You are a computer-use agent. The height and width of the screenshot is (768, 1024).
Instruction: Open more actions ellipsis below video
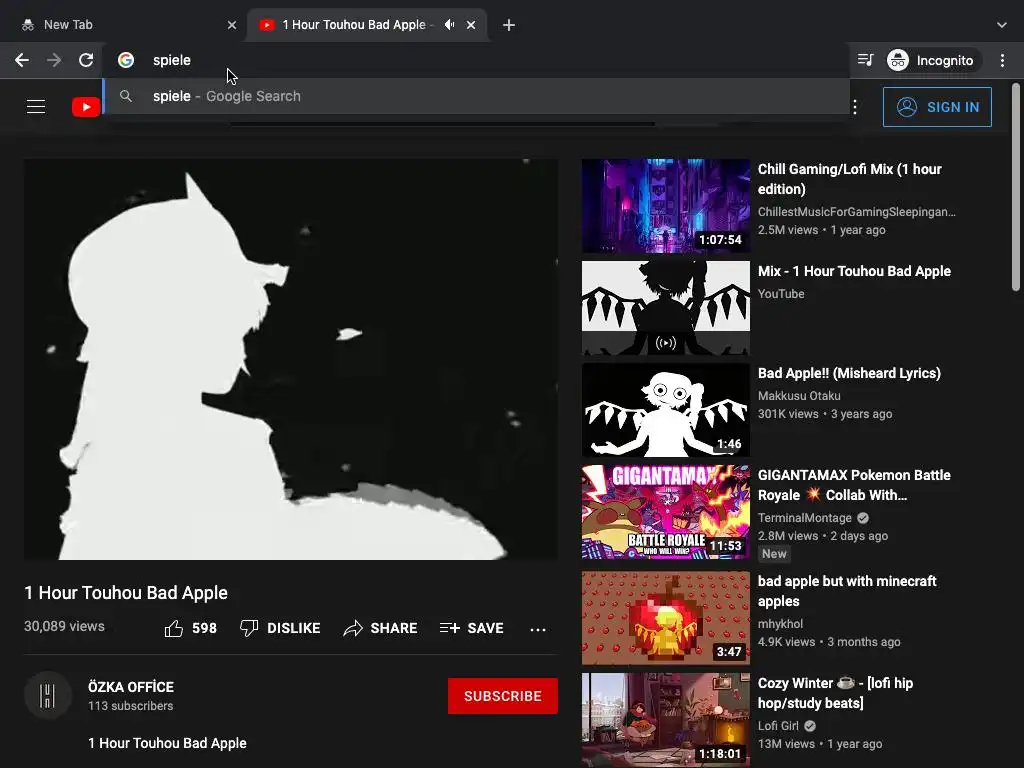coord(538,630)
